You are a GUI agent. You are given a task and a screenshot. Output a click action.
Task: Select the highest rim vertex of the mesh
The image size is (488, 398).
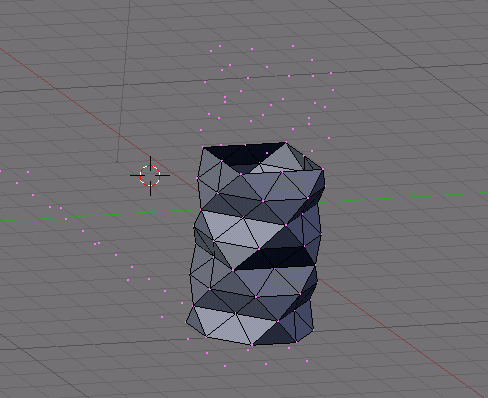(x=286, y=142)
